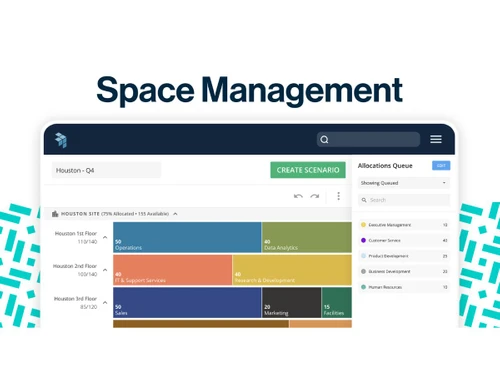Screen dimensions: 500x375
Task: Click the yellow dot beside Executive Management
Action: coord(363,225)
